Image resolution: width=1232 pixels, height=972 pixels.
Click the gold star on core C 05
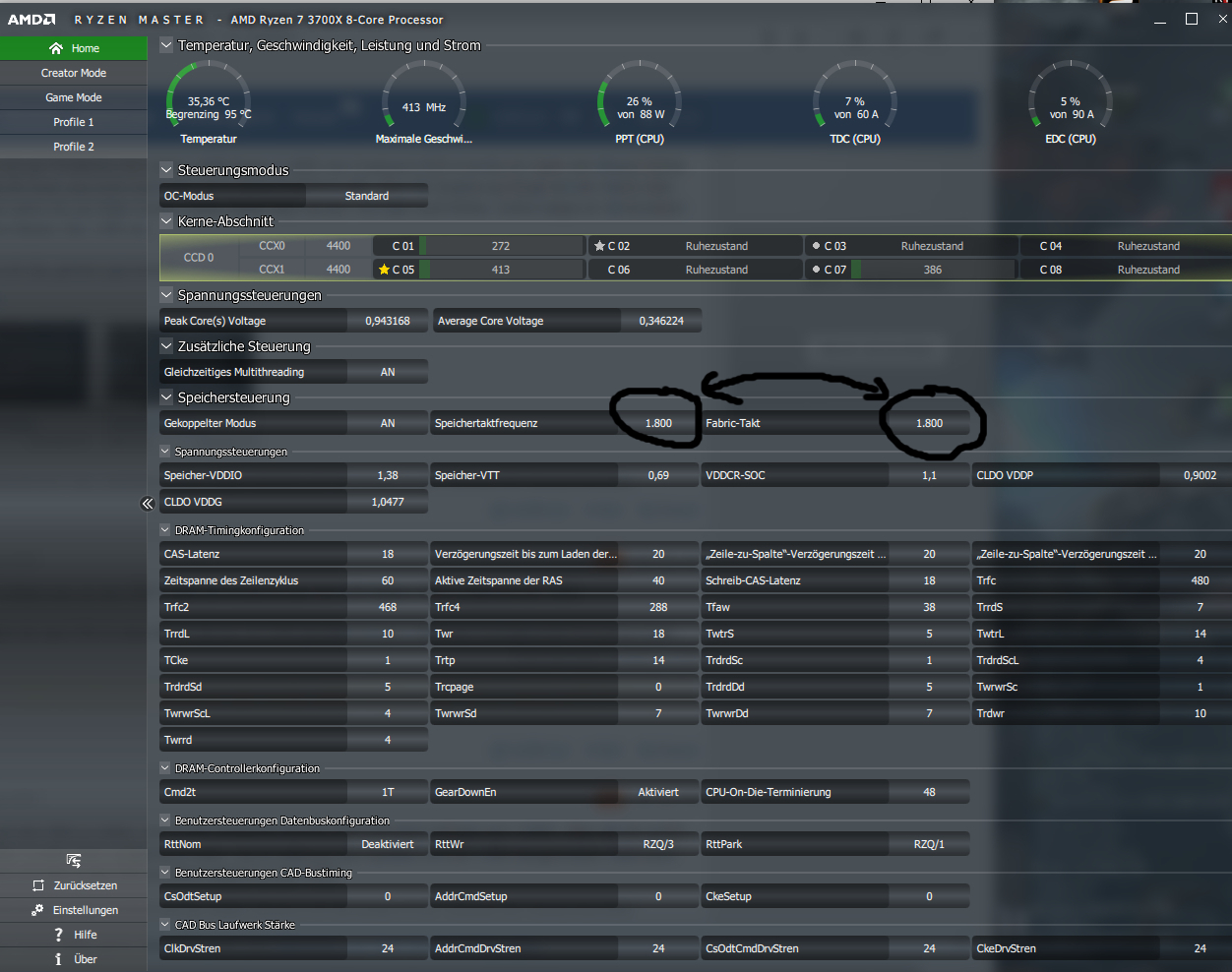(384, 270)
